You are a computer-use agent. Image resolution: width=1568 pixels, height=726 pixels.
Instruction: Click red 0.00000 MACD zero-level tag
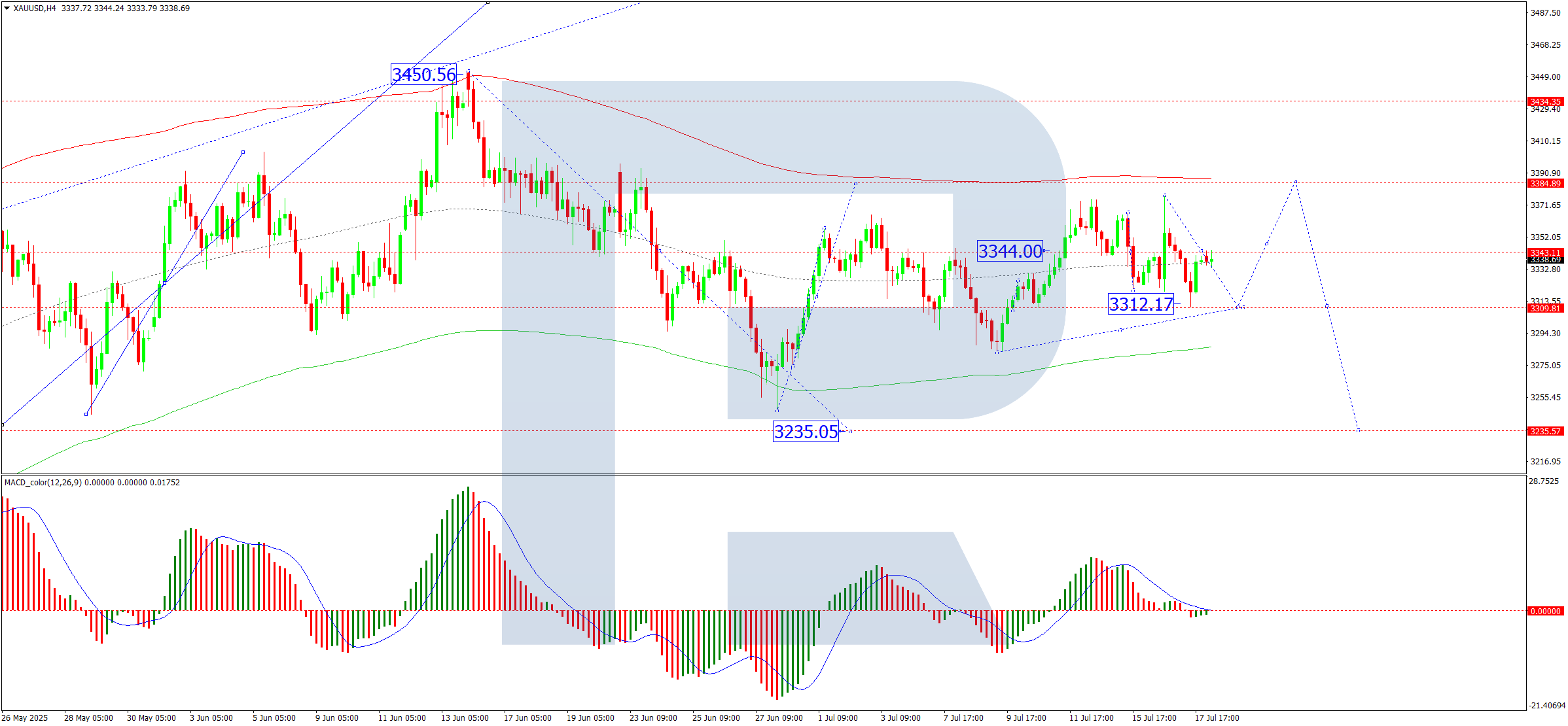[1545, 611]
